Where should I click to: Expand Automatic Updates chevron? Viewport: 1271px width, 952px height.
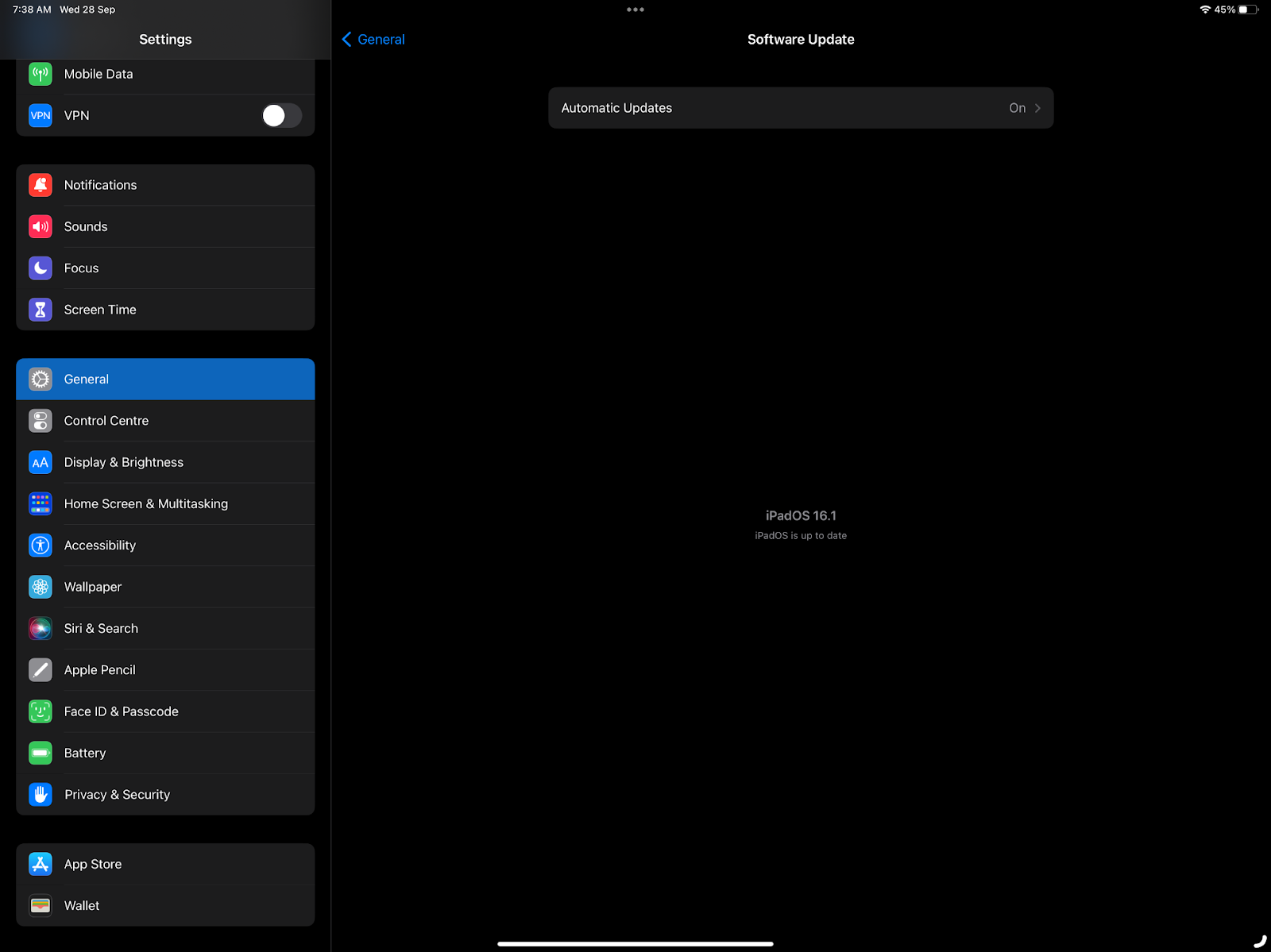tap(1037, 108)
